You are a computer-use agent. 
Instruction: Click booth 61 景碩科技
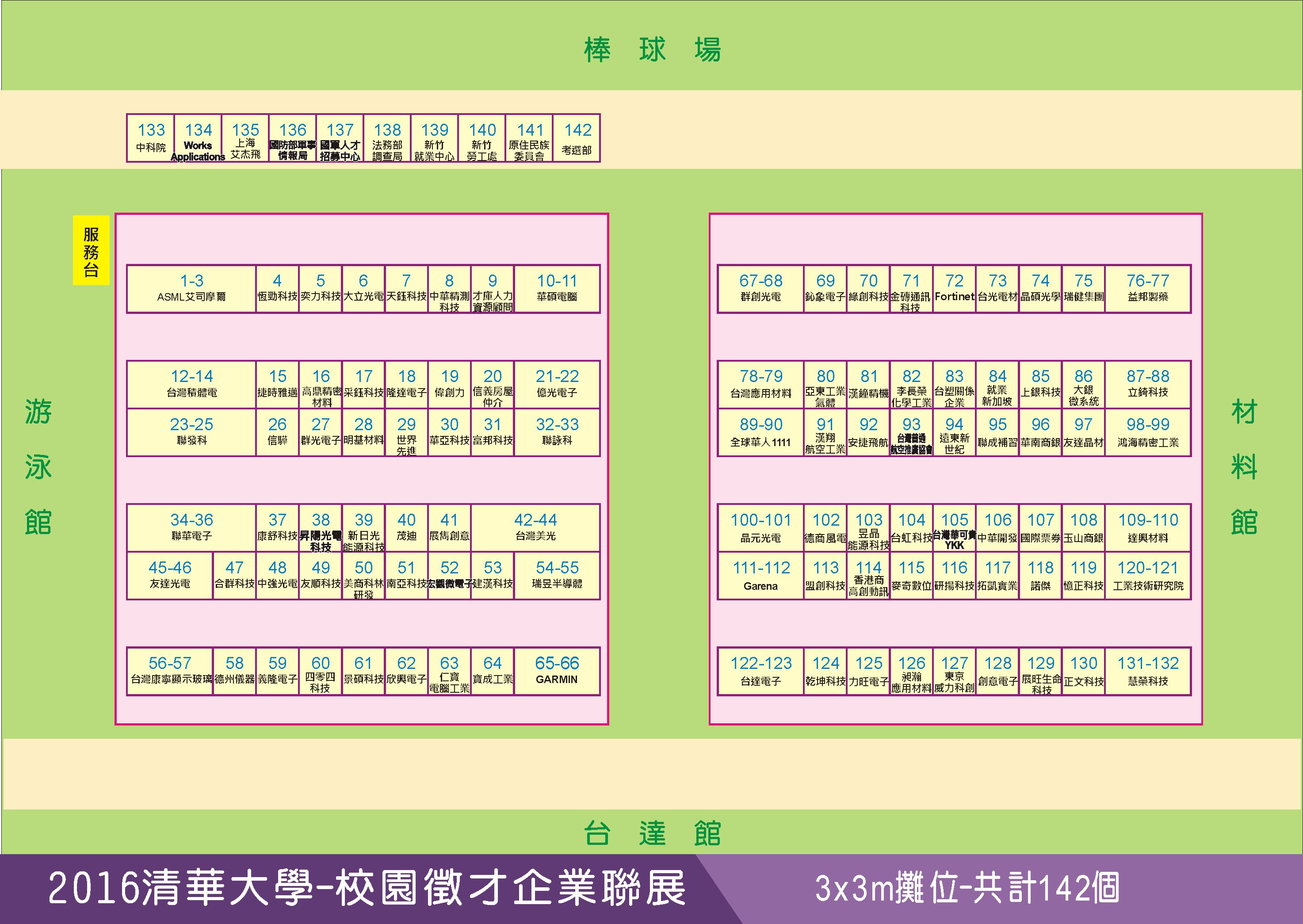pos(363,671)
